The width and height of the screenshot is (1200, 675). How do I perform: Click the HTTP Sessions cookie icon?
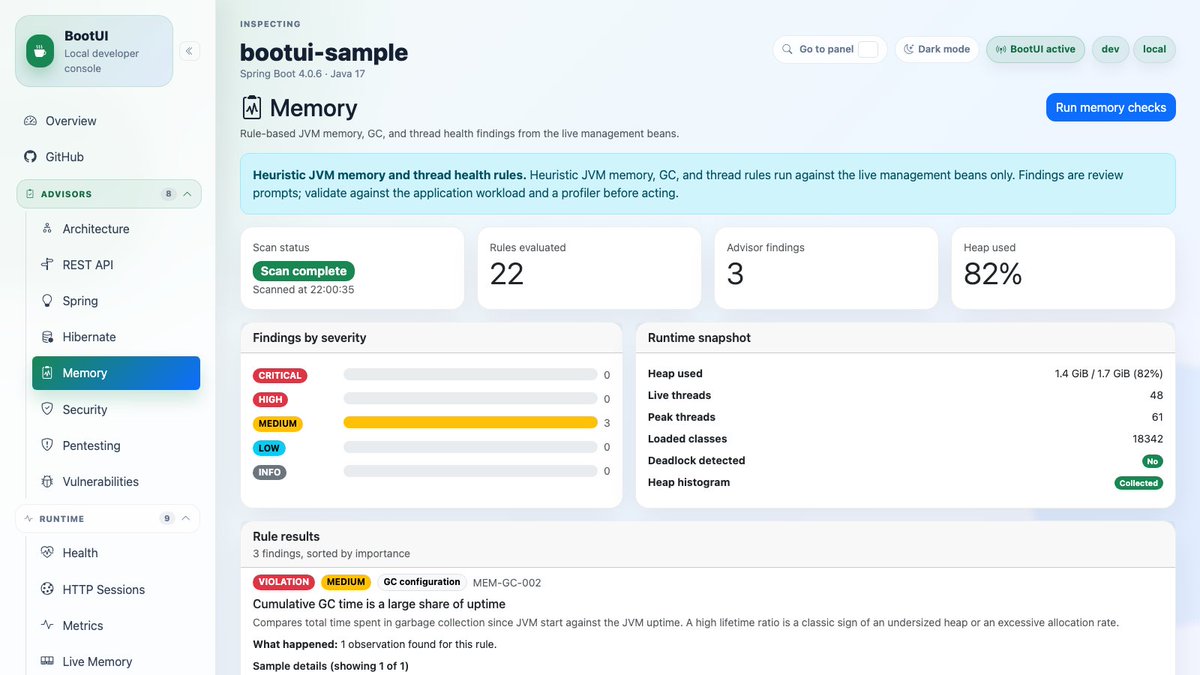pyautogui.click(x=47, y=589)
